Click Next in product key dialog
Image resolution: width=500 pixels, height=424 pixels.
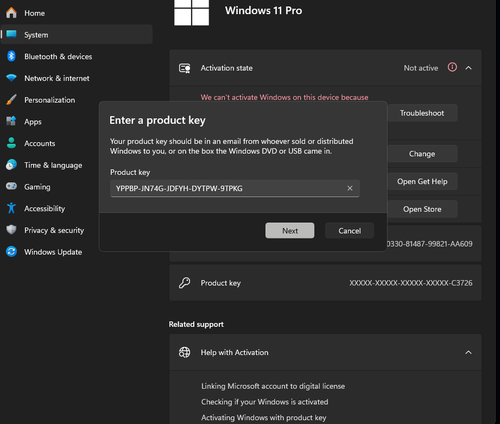[x=290, y=231]
